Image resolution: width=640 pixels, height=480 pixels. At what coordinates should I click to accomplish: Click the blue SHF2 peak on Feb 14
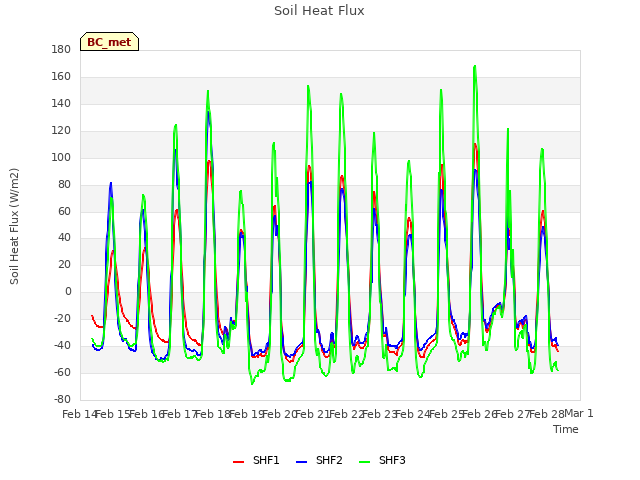[x=111, y=183]
